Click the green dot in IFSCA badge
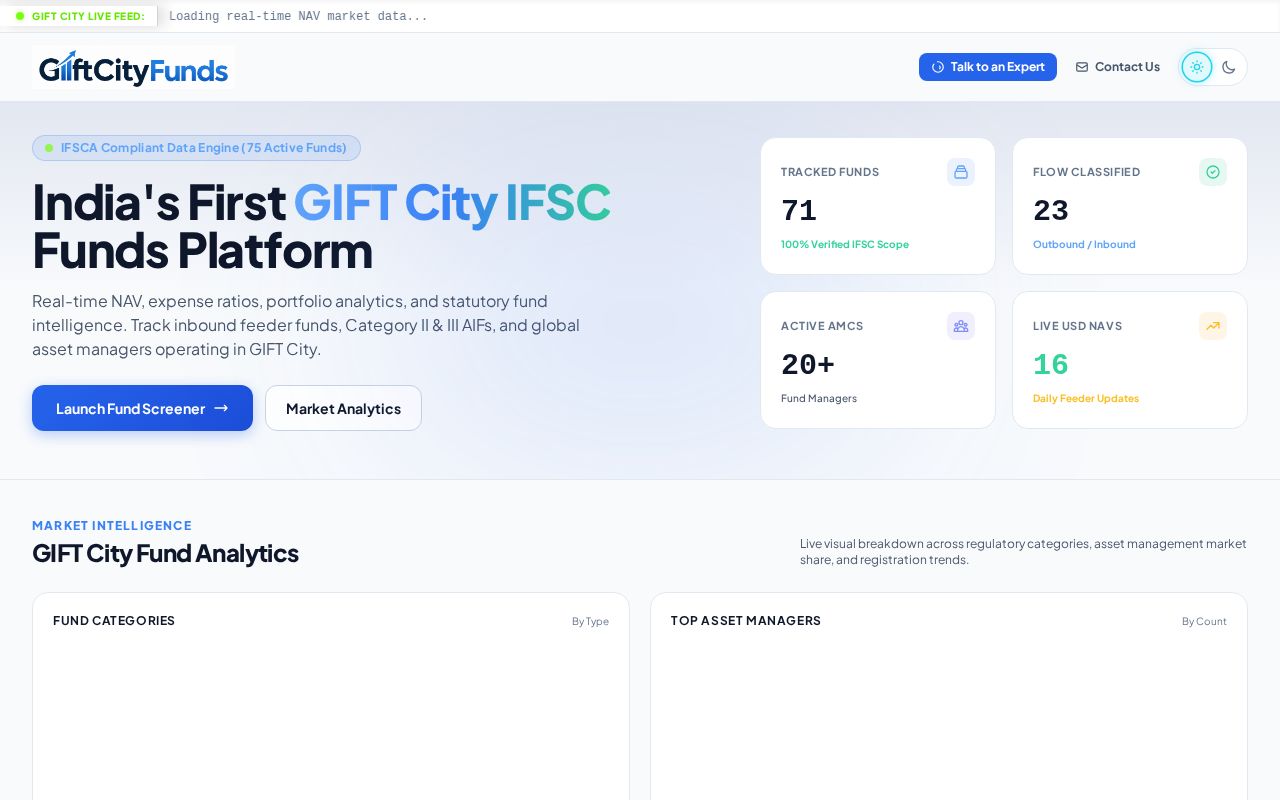 pyautogui.click(x=49, y=148)
